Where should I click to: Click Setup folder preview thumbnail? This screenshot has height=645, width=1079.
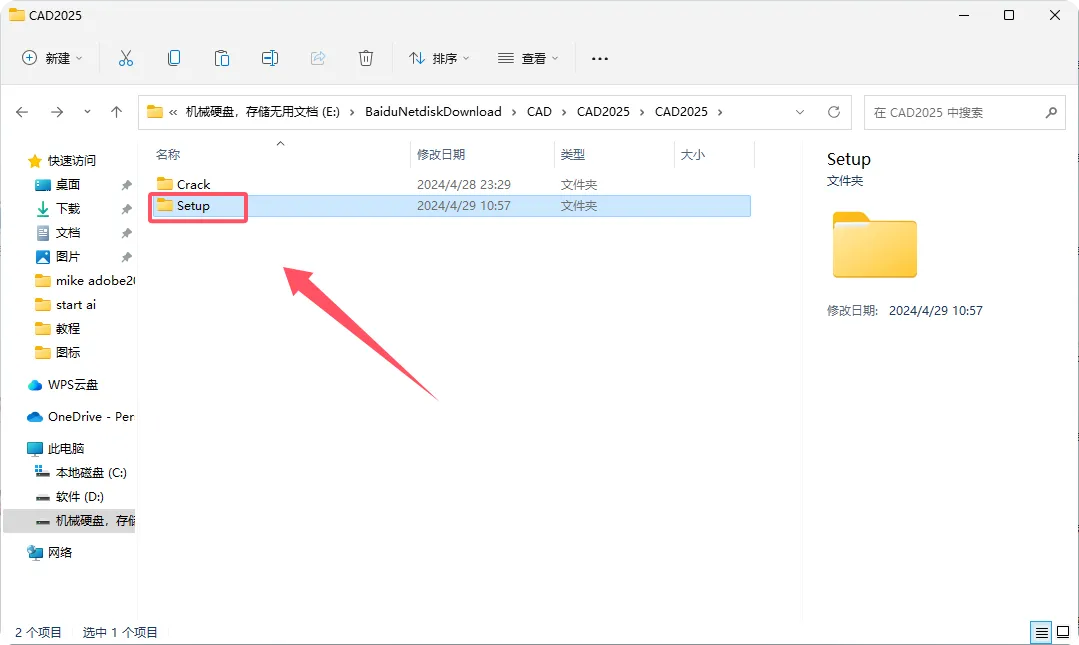(875, 245)
